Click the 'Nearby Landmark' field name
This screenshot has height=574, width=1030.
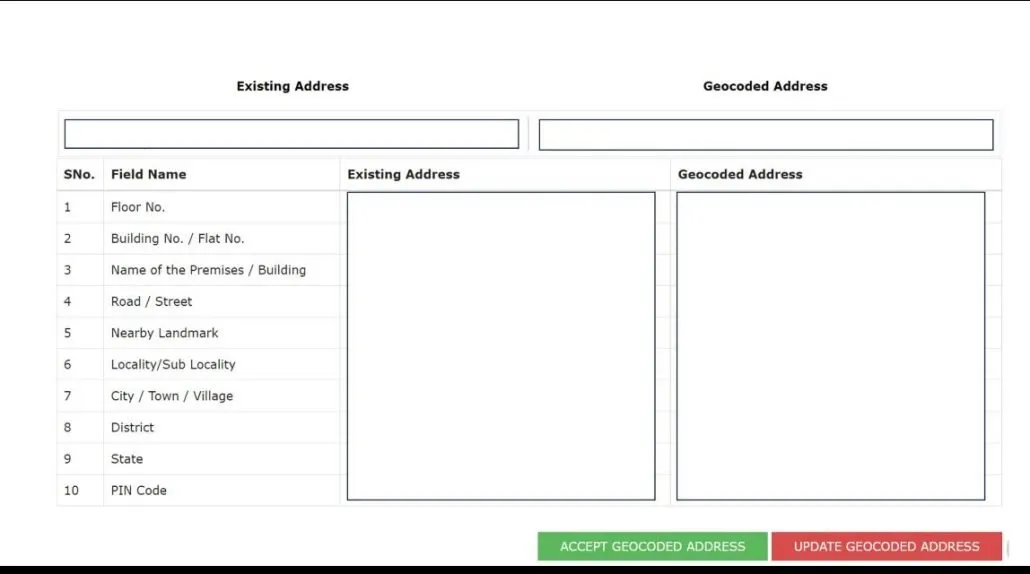(x=164, y=333)
